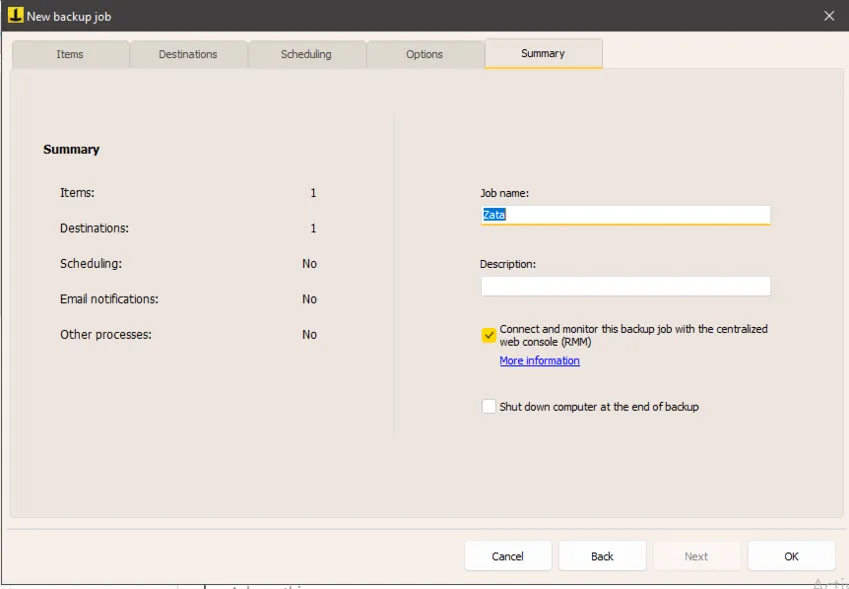The height and width of the screenshot is (589, 849).
Task: Open the Destinations tab
Action: point(188,54)
